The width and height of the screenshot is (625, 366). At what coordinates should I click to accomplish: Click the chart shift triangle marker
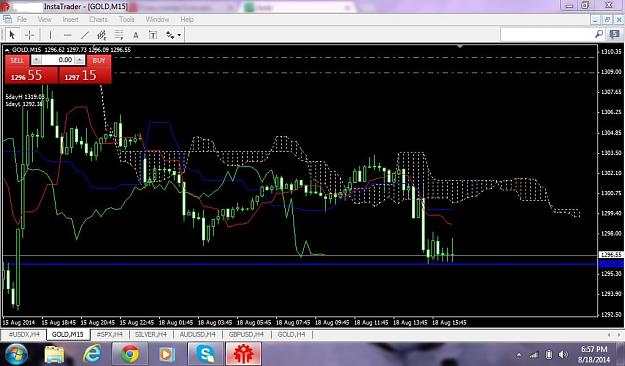pyautogui.click(x=460, y=46)
